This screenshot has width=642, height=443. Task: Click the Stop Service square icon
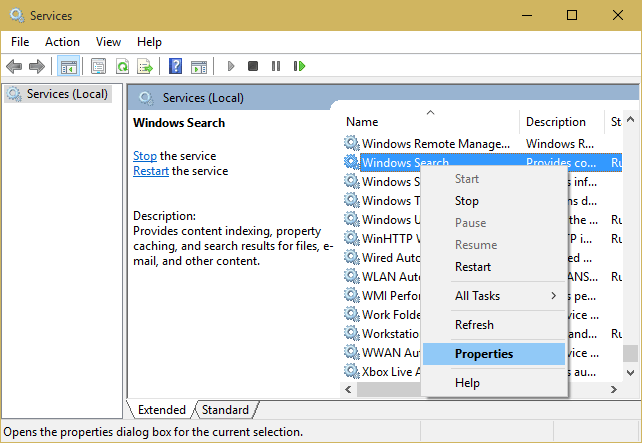253,66
